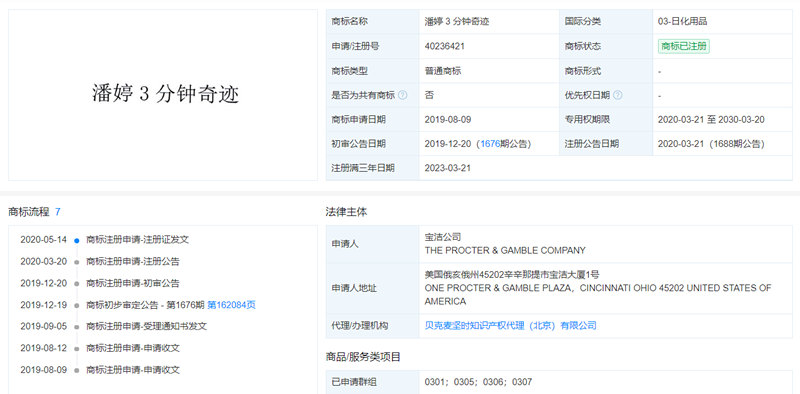
Task: Click the three-year date 2023-03-21
Action: pos(447,168)
